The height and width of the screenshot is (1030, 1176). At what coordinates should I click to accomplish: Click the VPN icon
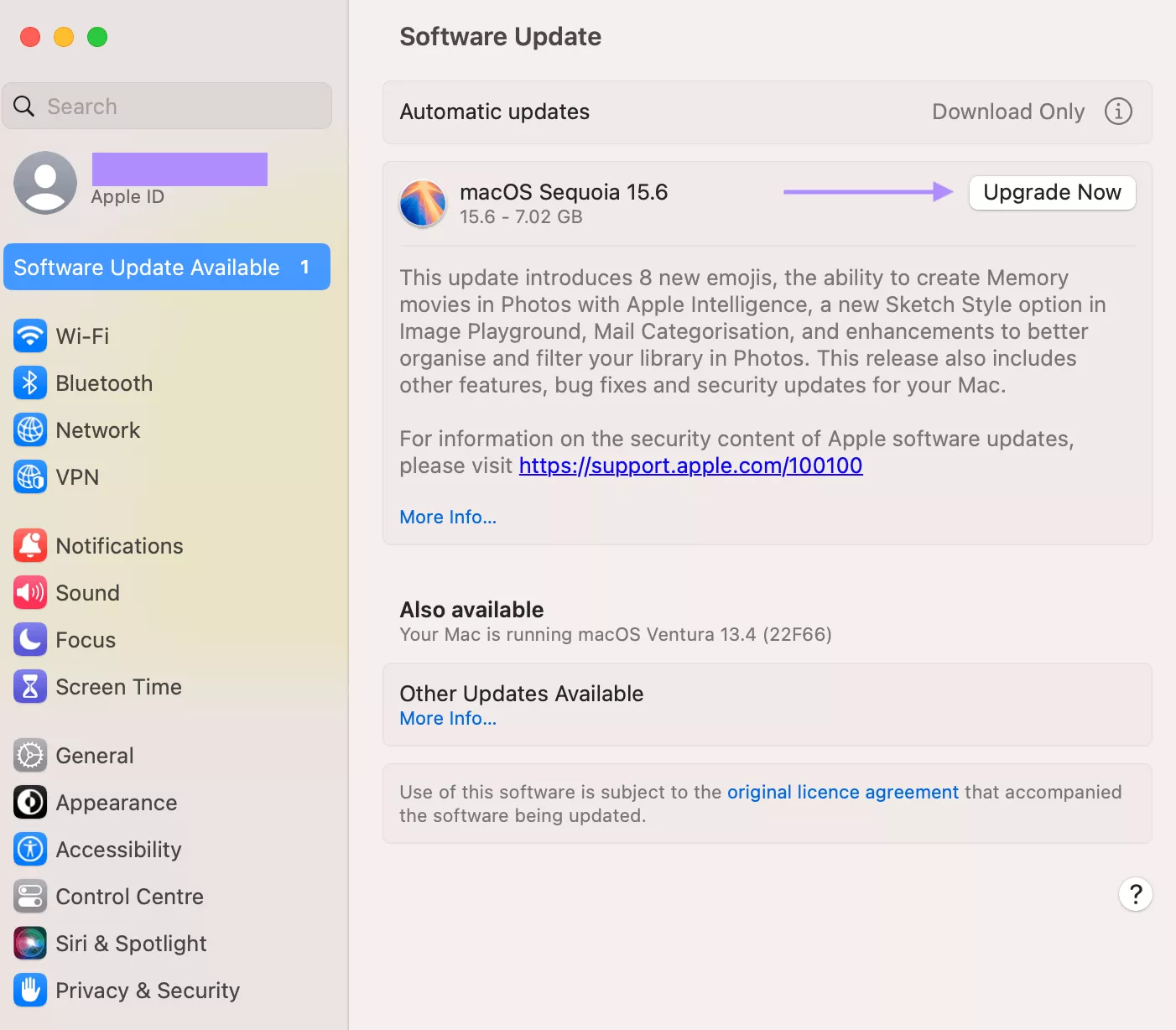pyautogui.click(x=30, y=477)
